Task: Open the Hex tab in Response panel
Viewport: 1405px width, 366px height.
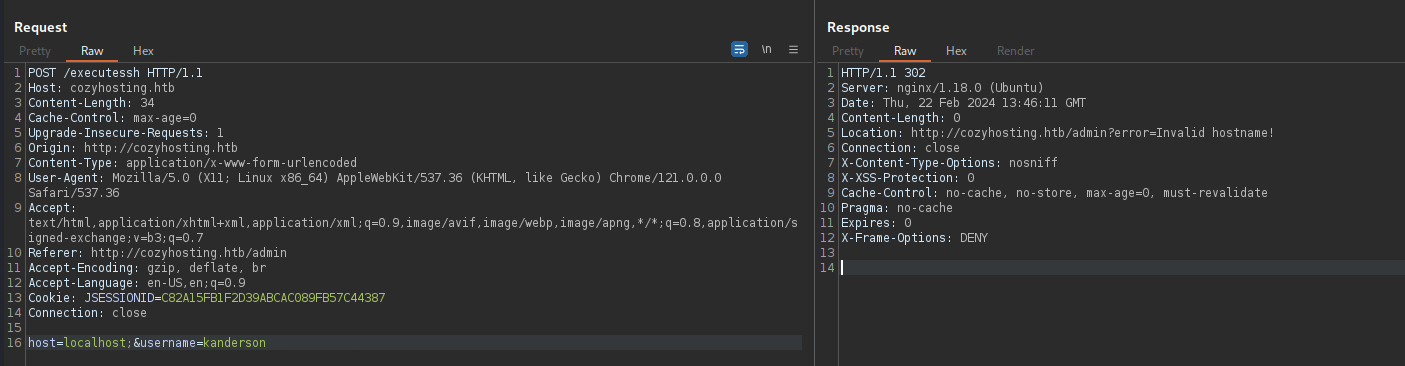Action: [956, 51]
